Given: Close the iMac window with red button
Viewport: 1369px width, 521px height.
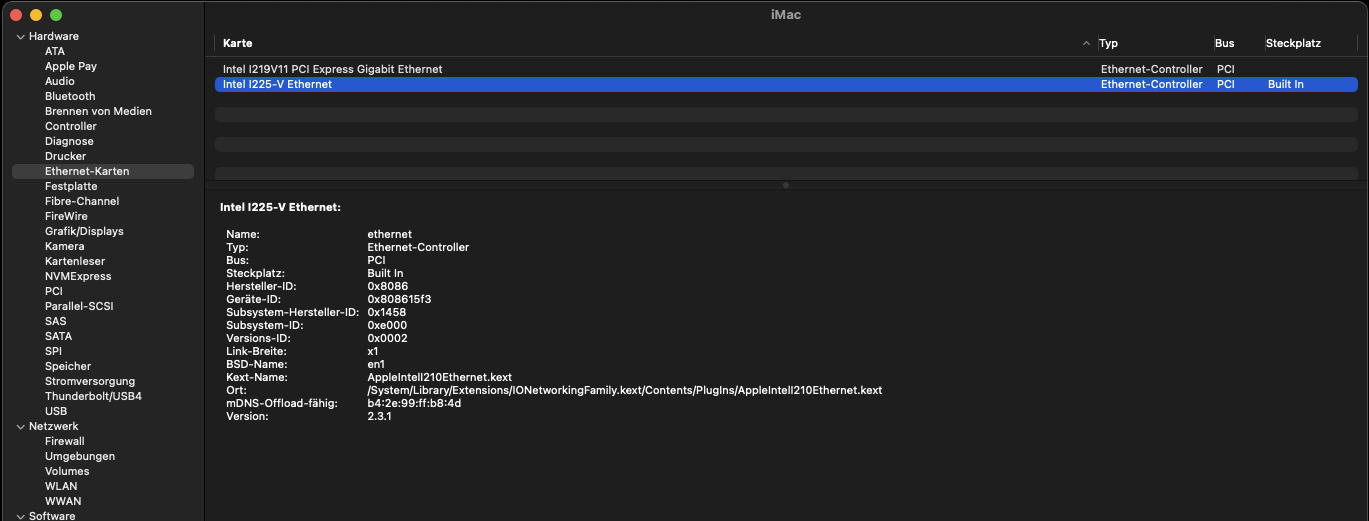Looking at the screenshot, I should (16, 15).
